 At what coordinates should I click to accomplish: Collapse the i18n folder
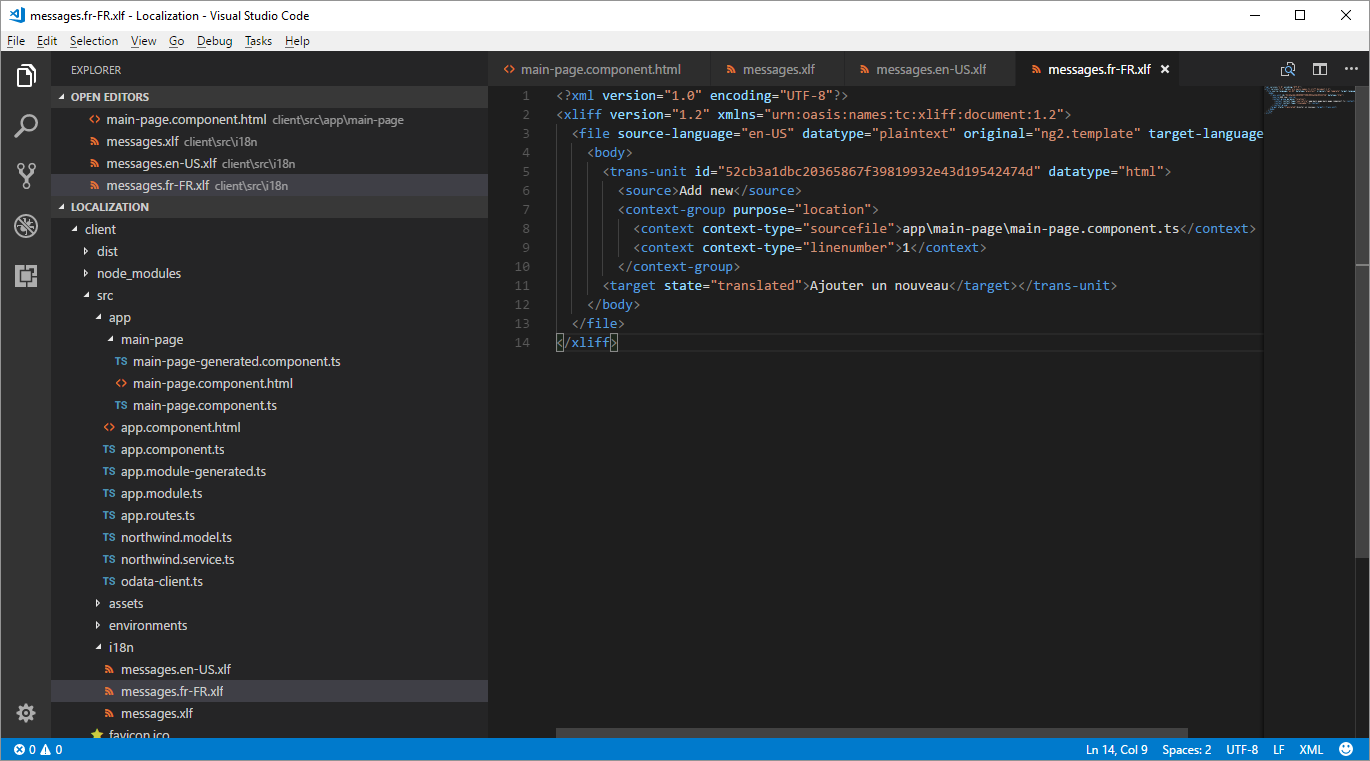pos(269,647)
